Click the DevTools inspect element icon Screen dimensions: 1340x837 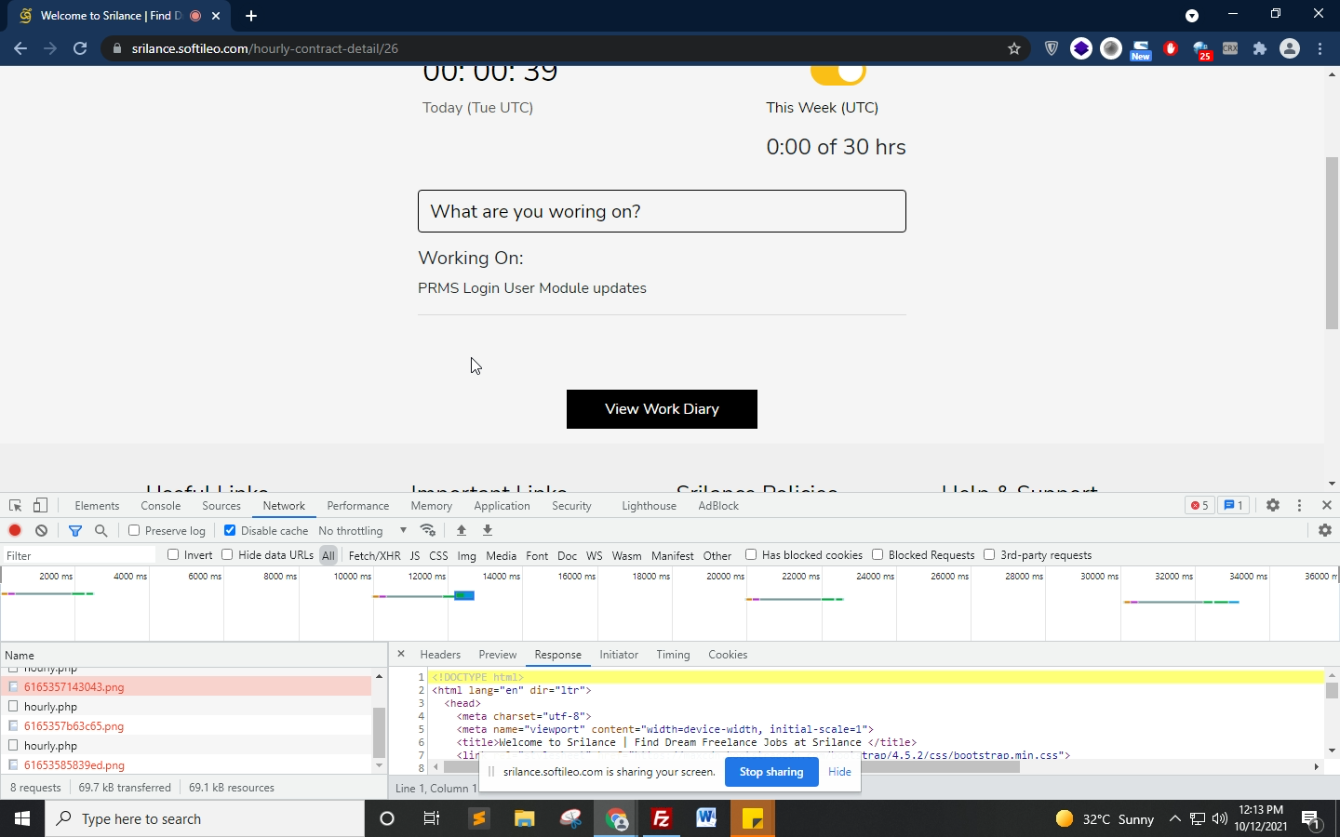(x=15, y=506)
